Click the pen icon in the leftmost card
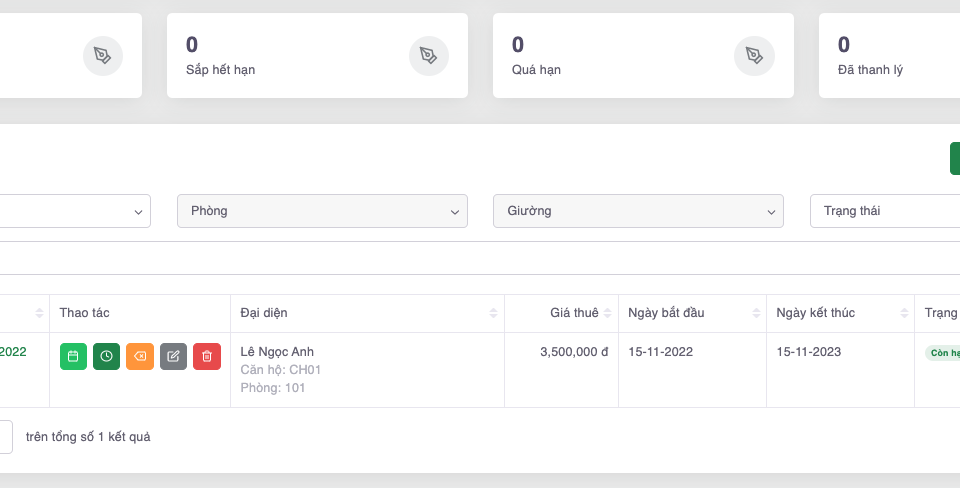The width and height of the screenshot is (960, 488). (102, 55)
